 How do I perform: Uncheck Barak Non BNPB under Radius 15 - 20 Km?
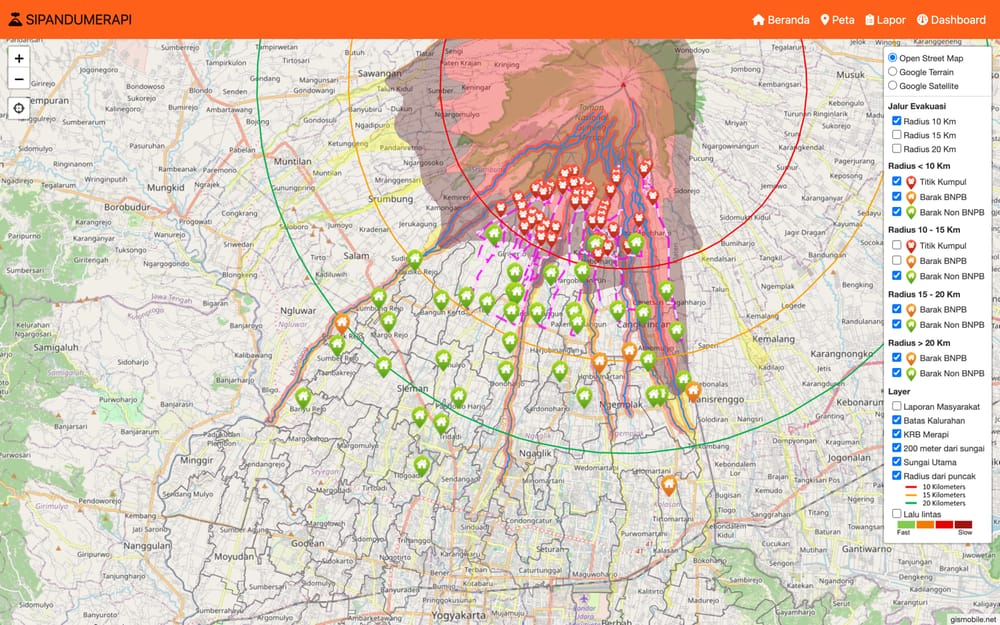(897, 324)
